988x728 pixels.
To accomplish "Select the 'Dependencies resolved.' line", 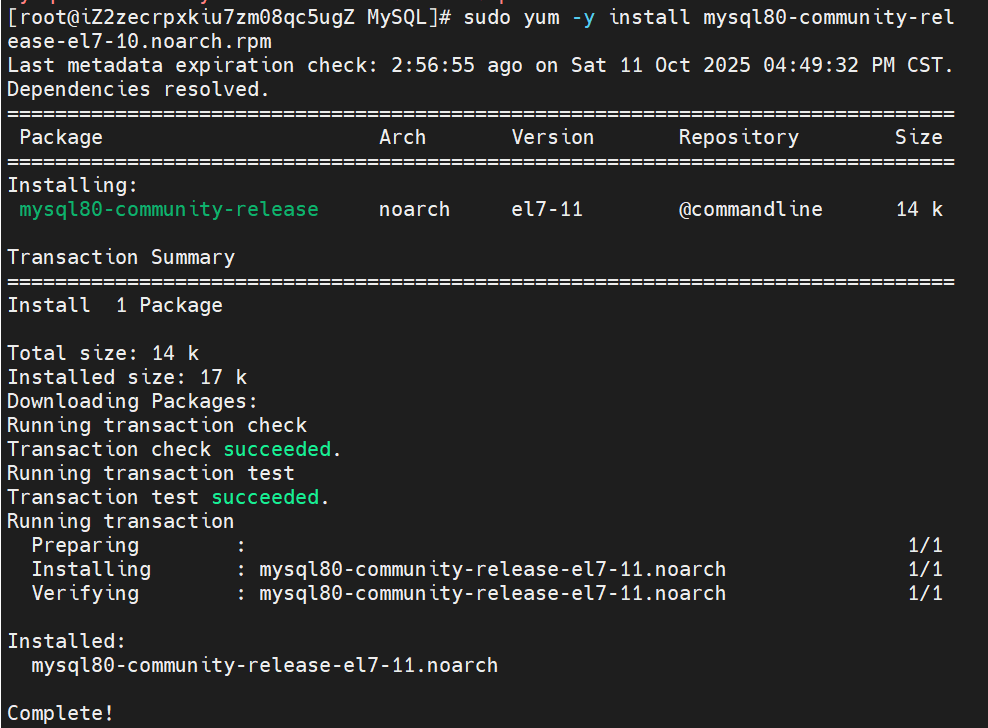I will click(x=138, y=90).
